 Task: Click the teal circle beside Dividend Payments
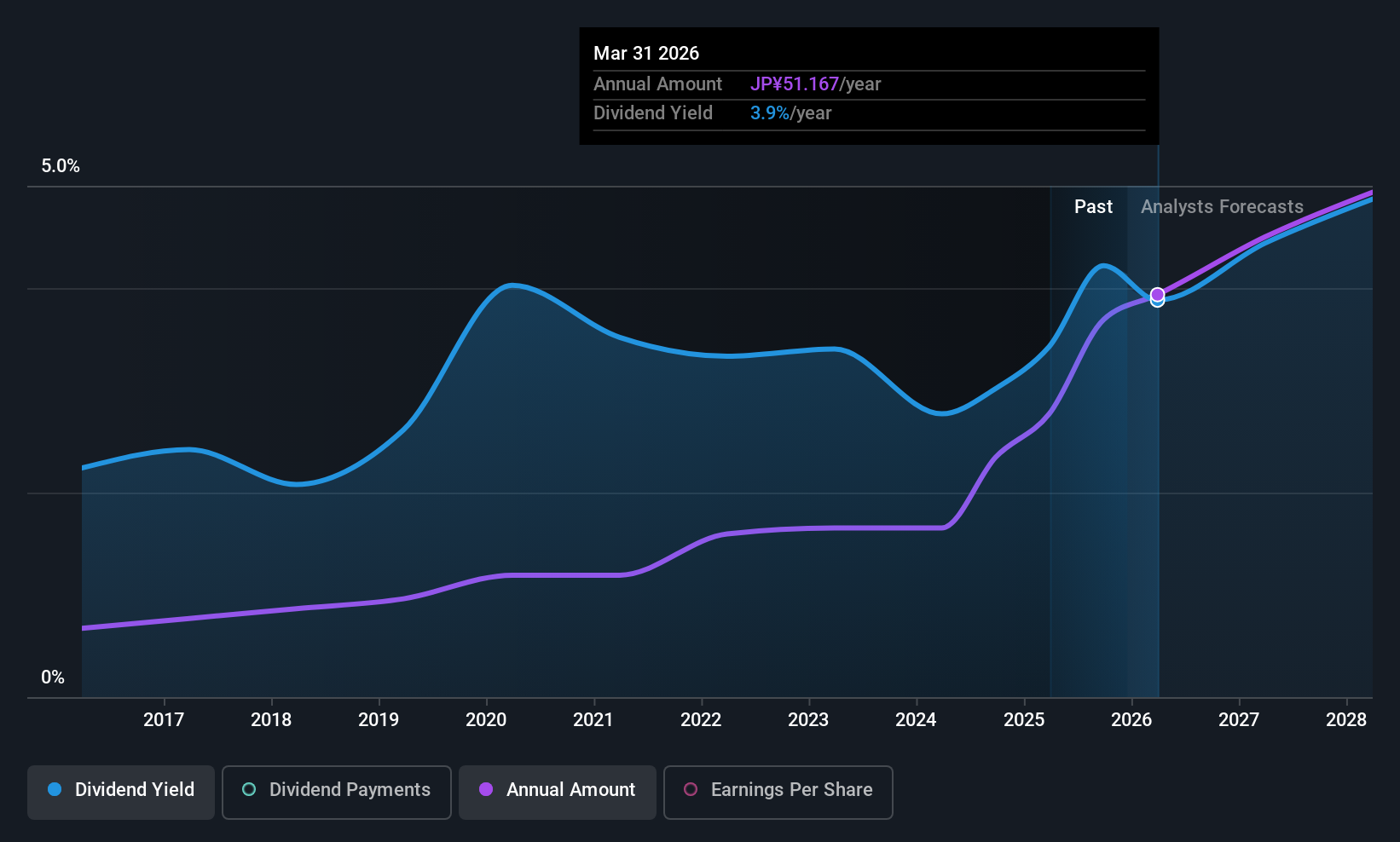(x=249, y=790)
